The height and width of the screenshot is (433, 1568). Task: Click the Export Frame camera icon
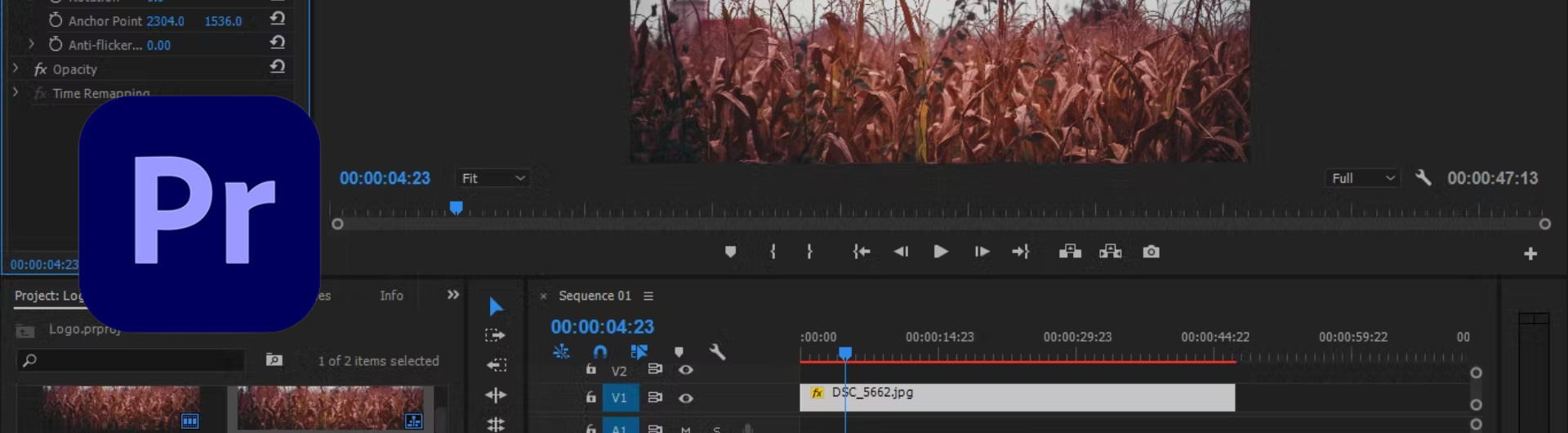click(1151, 252)
